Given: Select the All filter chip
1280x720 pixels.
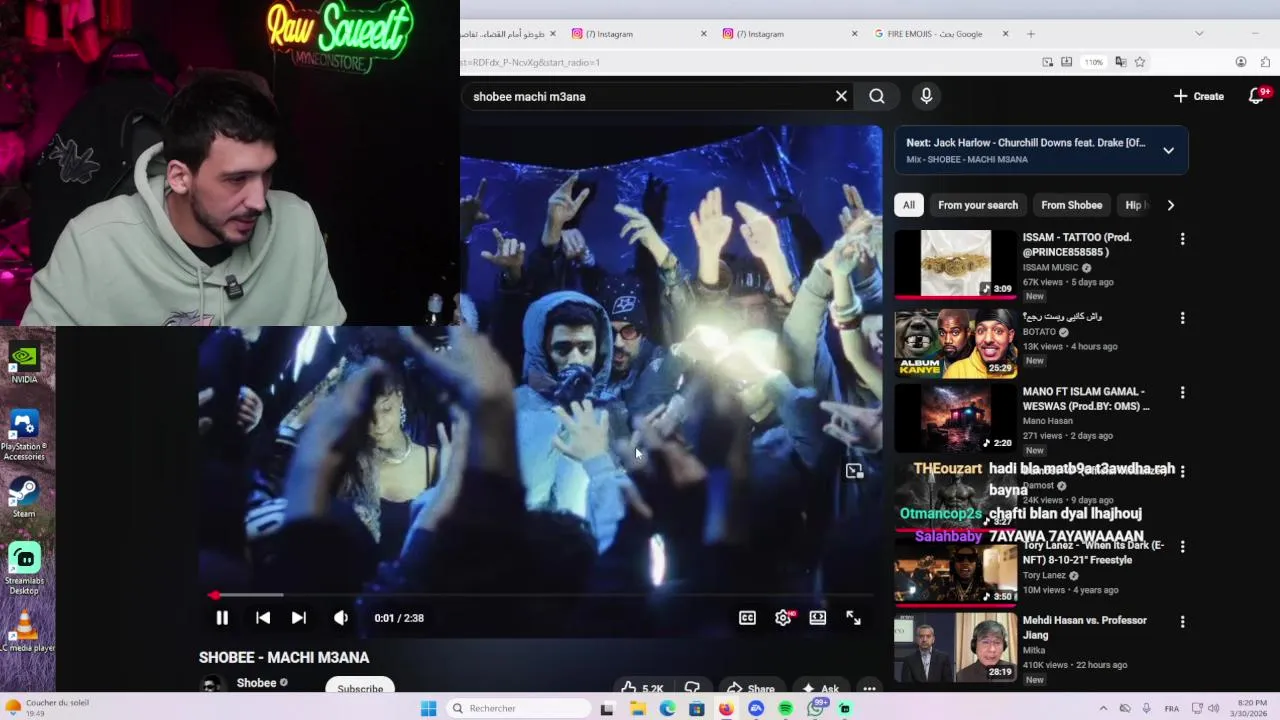Looking at the screenshot, I should point(909,205).
